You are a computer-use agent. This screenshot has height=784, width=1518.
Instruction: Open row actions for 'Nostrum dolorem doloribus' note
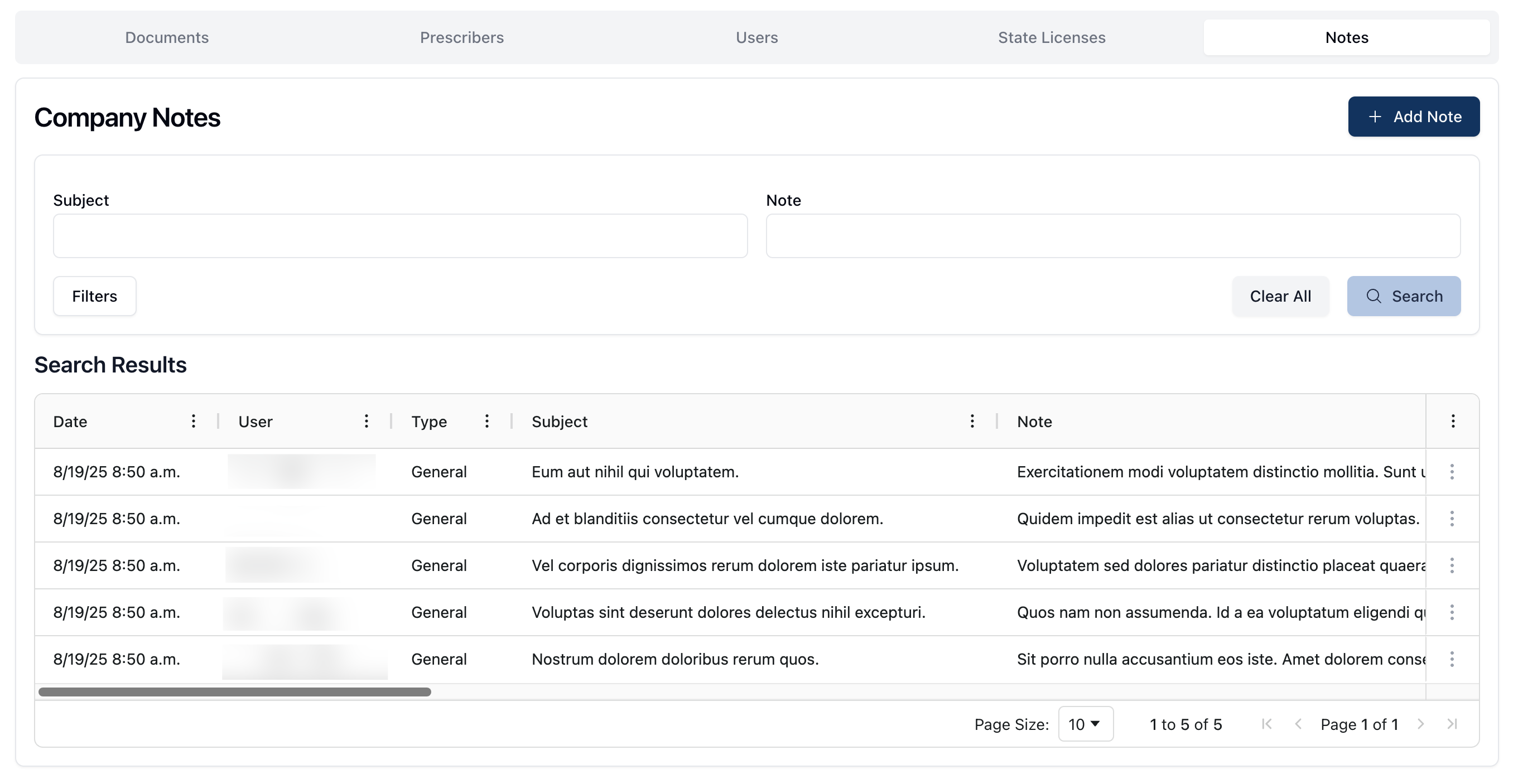click(1452, 659)
